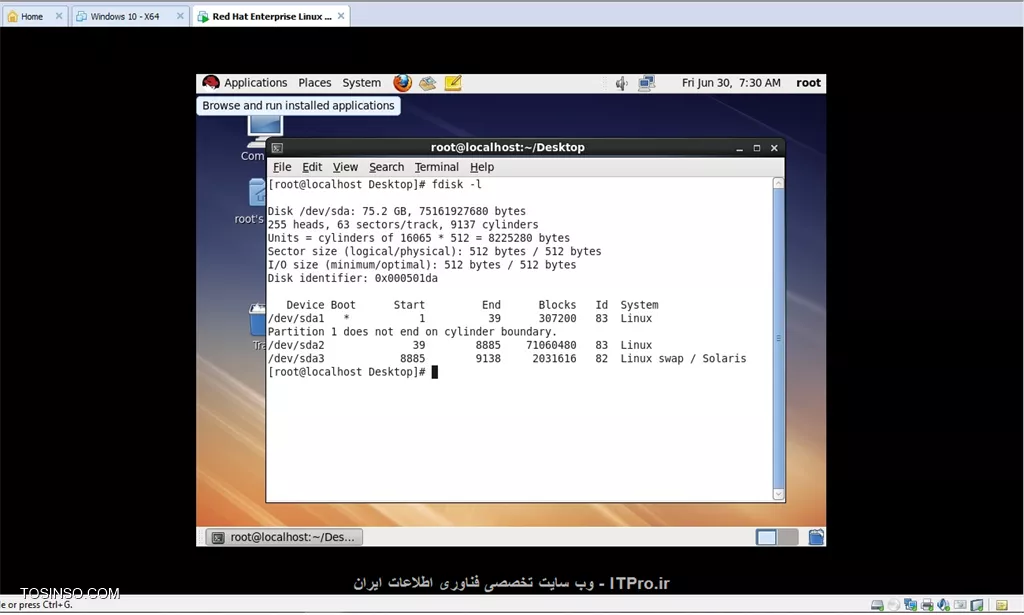Click the VMware network adapter status icon
The height and width of the screenshot is (615, 1024).
[910, 605]
